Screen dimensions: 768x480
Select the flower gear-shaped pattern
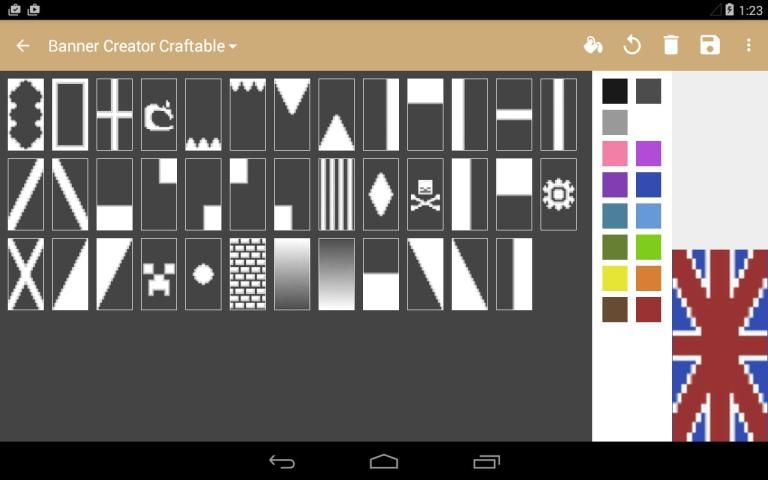pos(558,194)
